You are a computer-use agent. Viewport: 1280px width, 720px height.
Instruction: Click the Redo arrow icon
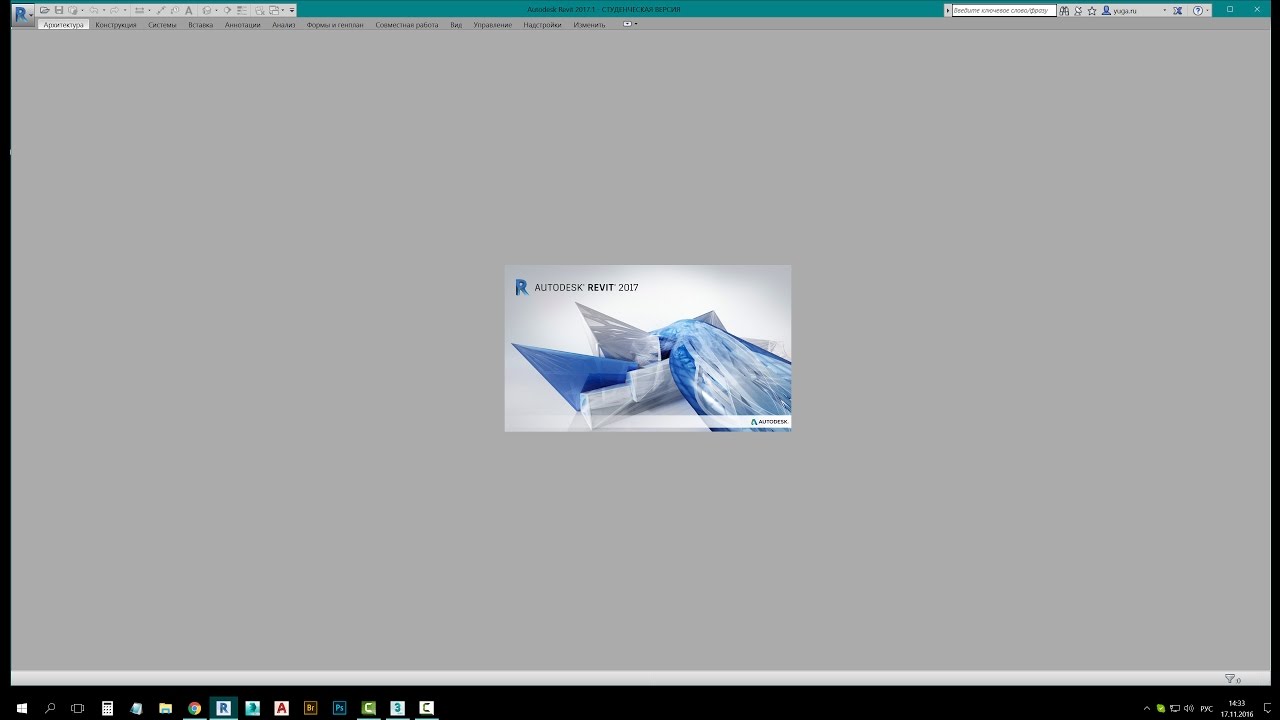click(114, 10)
